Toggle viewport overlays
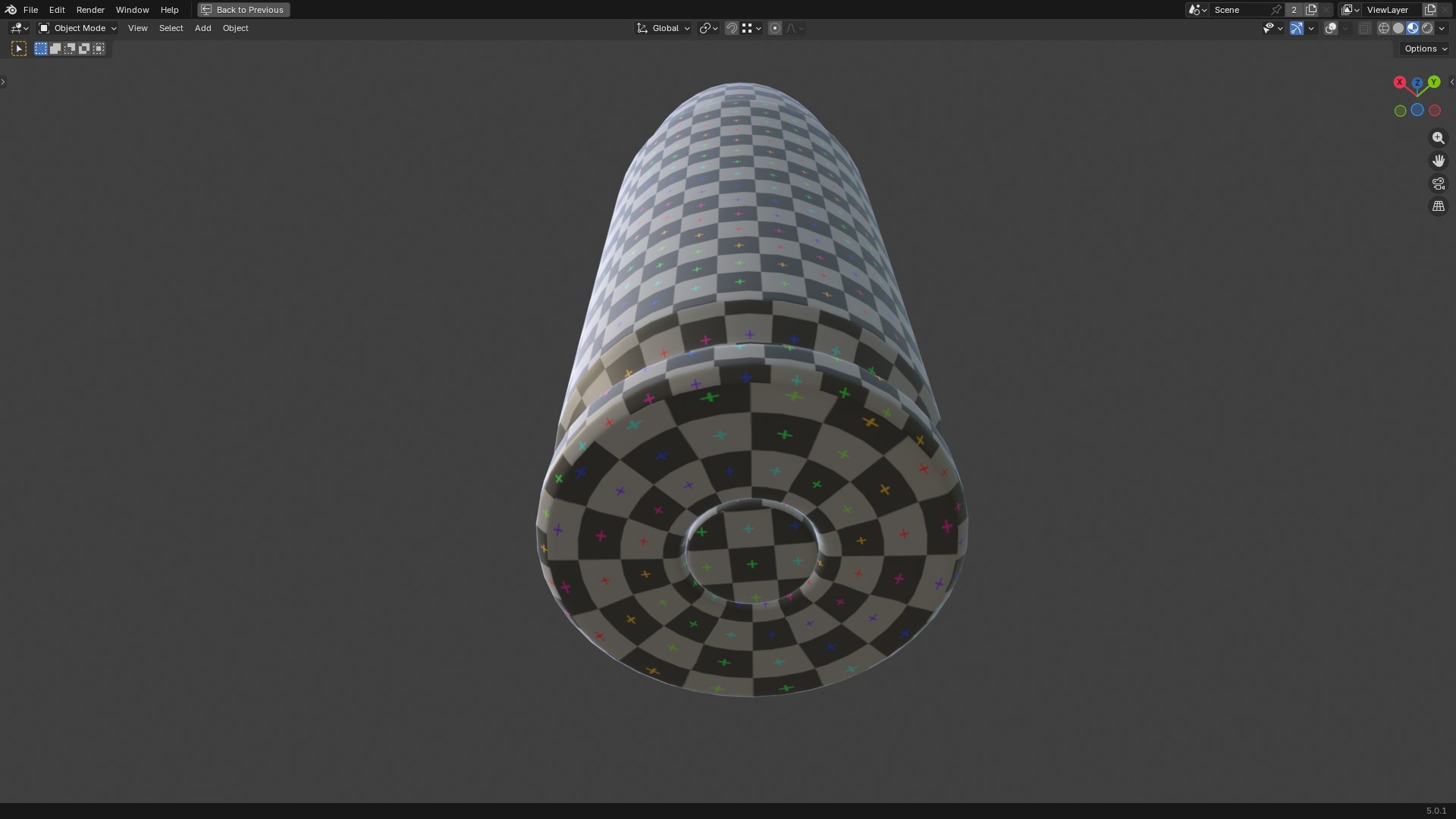 pyautogui.click(x=1331, y=28)
